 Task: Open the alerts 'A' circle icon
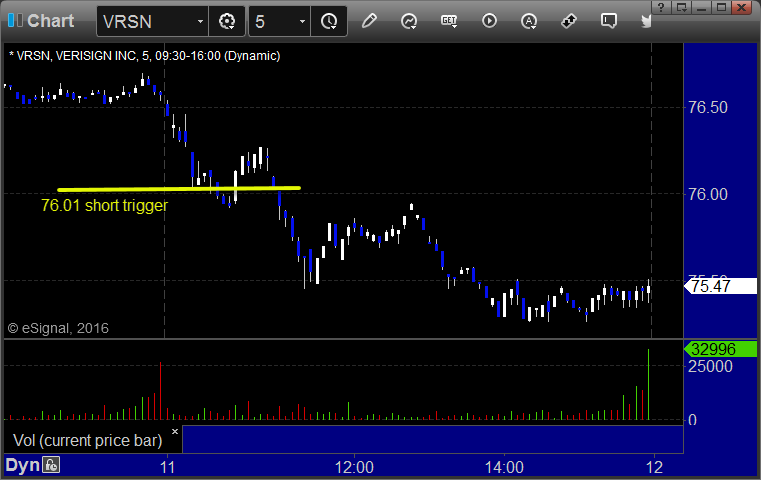tap(529, 21)
